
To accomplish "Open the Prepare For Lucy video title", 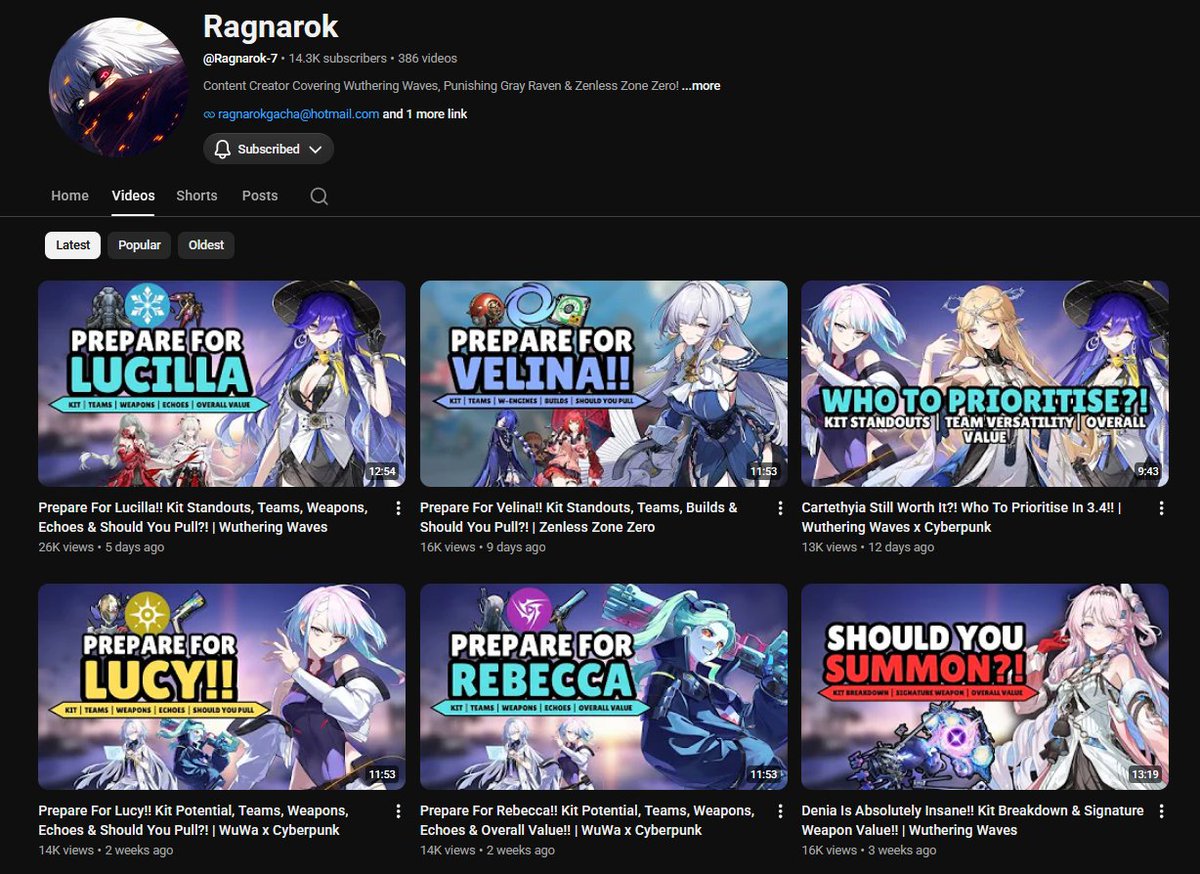I will click(x=193, y=820).
